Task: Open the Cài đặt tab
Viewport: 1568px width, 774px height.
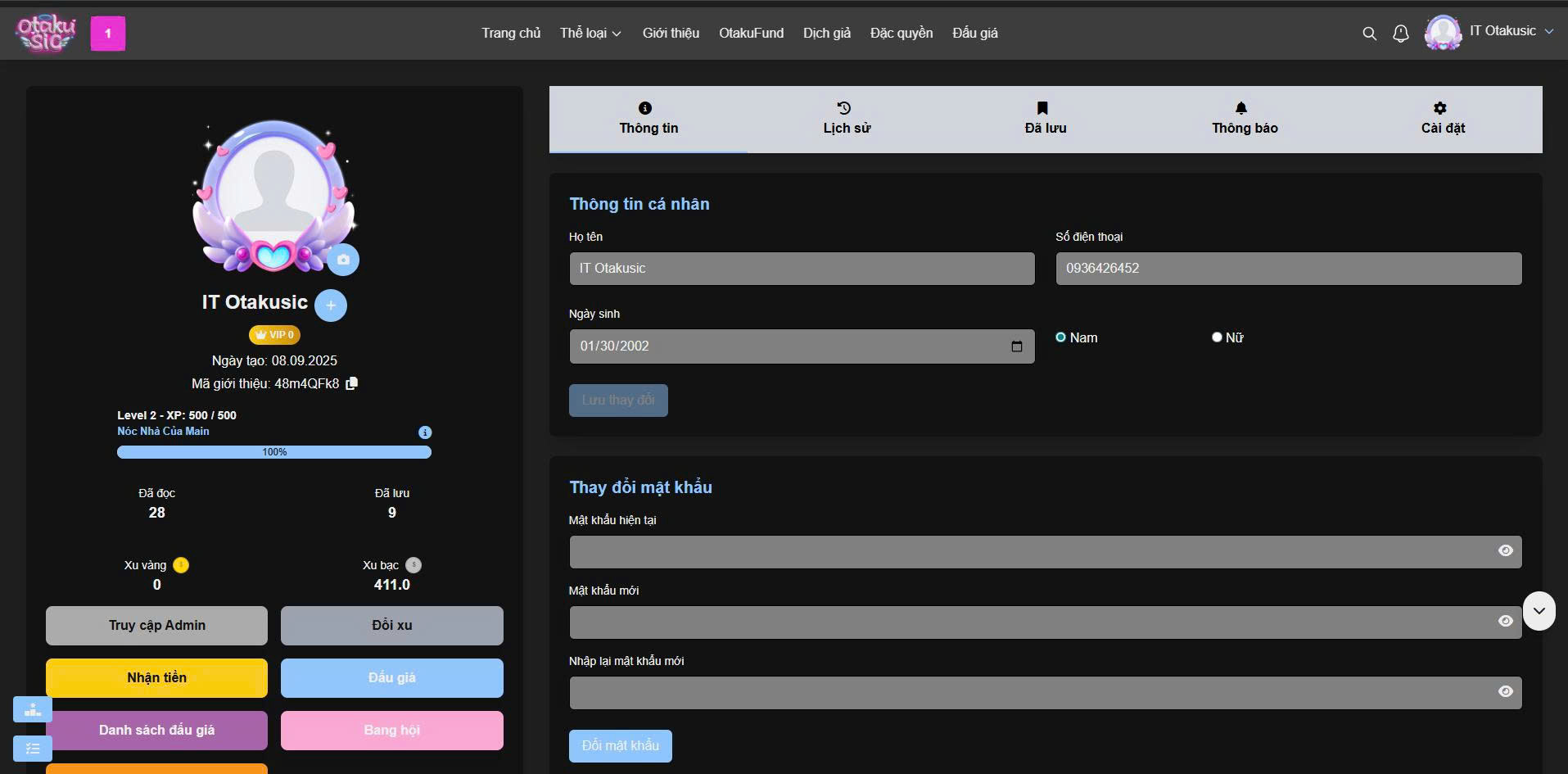Action: pos(1443,119)
